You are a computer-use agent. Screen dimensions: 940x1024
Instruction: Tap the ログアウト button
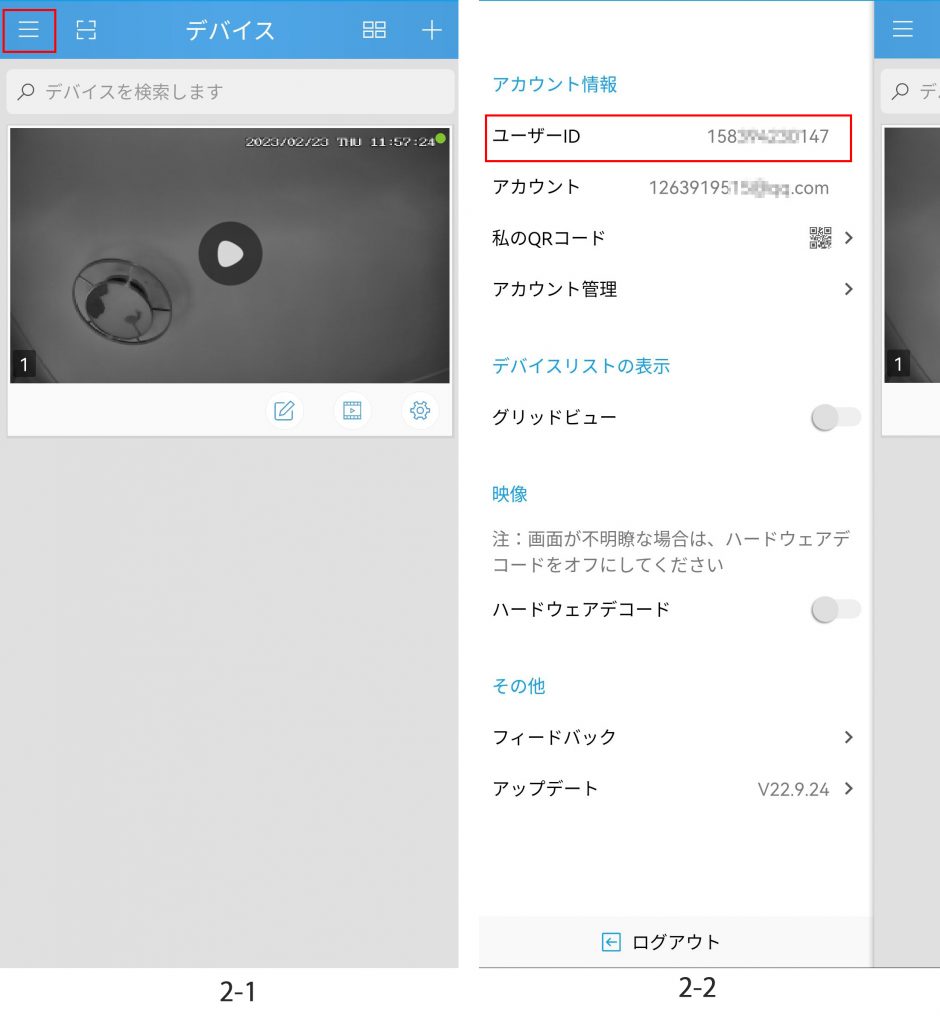tap(675, 942)
